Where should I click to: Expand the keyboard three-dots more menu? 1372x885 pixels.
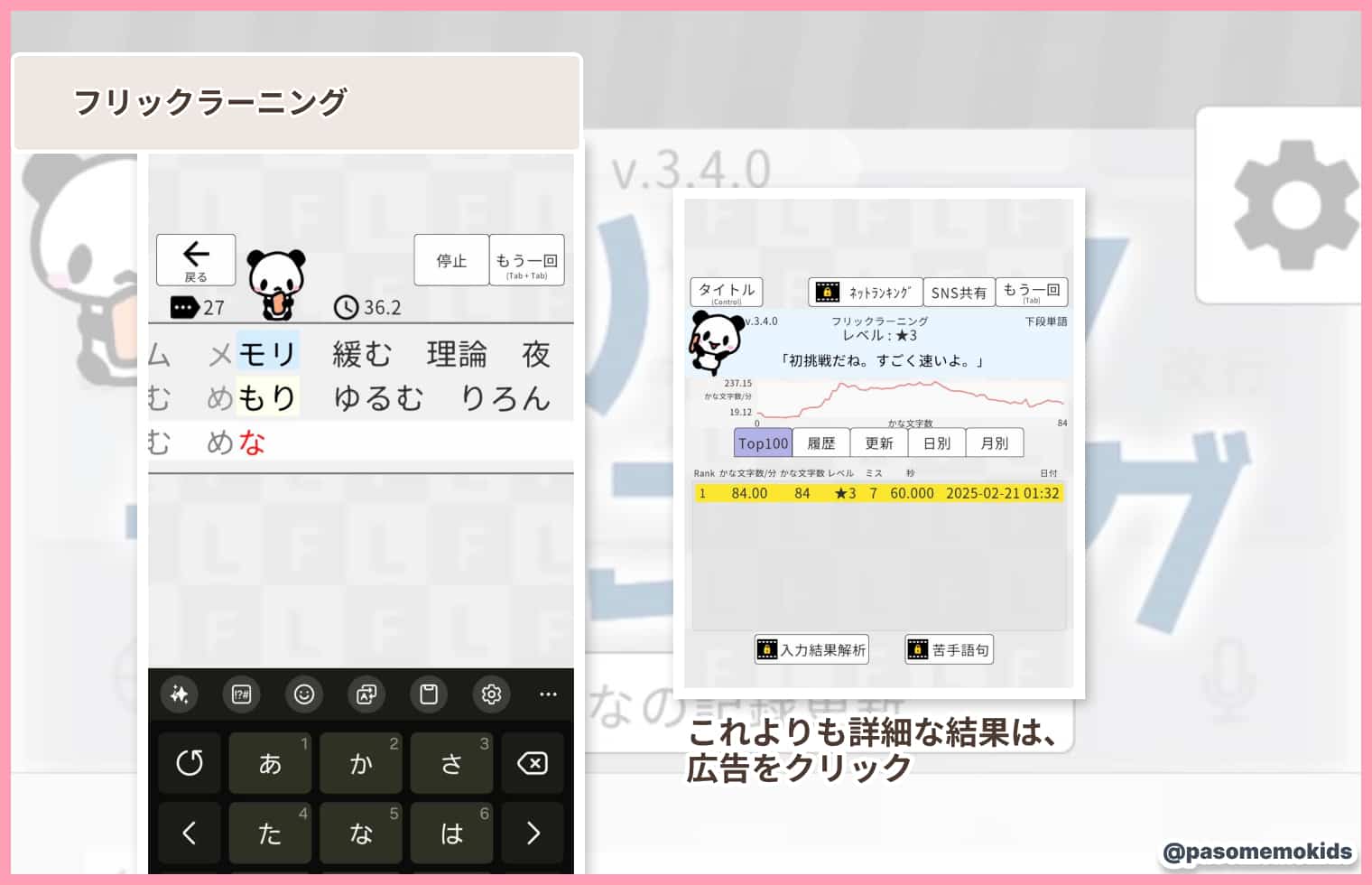point(548,694)
